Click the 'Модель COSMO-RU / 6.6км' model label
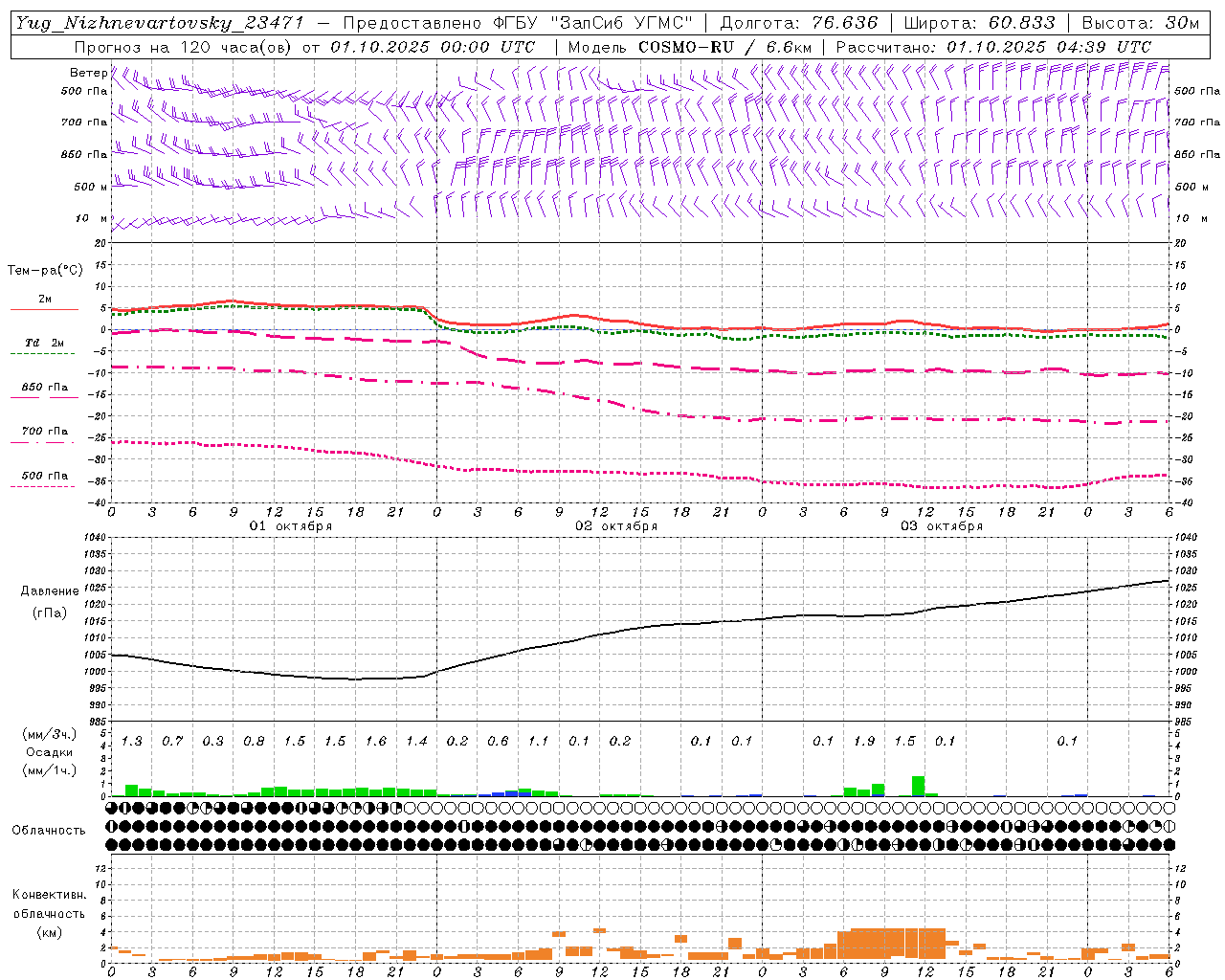The width and height of the screenshot is (1225, 980). click(x=690, y=47)
